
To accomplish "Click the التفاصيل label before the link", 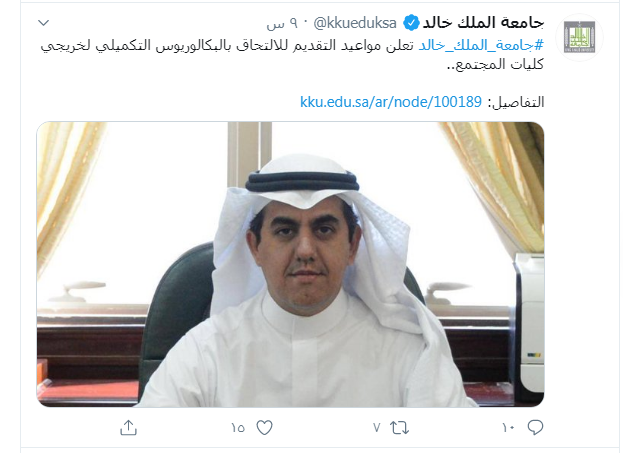I will pos(516,102).
